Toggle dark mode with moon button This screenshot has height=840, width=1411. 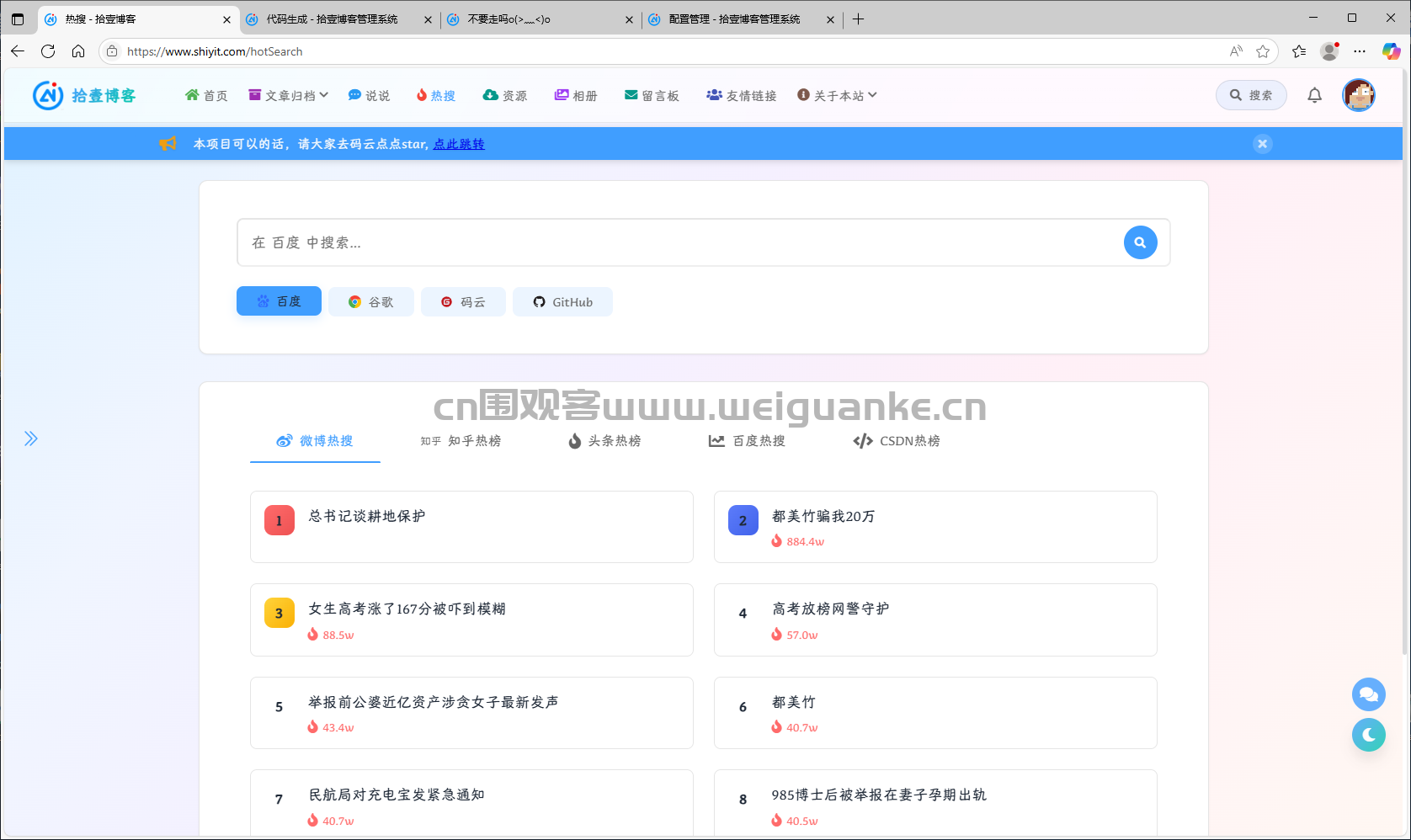1369,735
